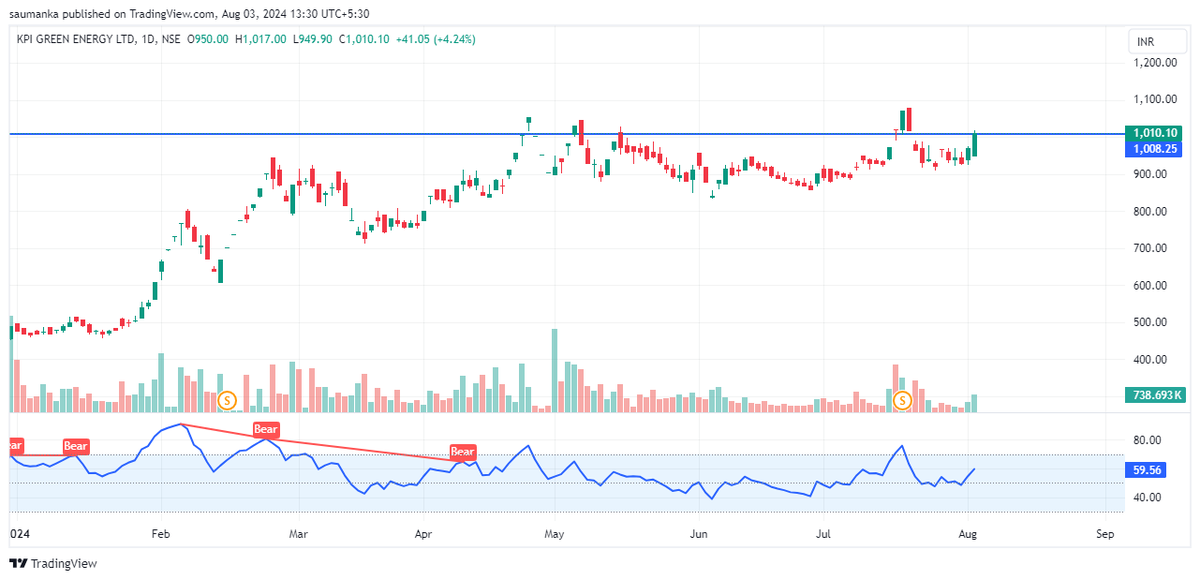
Task: Click the change value +41.05 (+4.24%)
Action: 436,39
